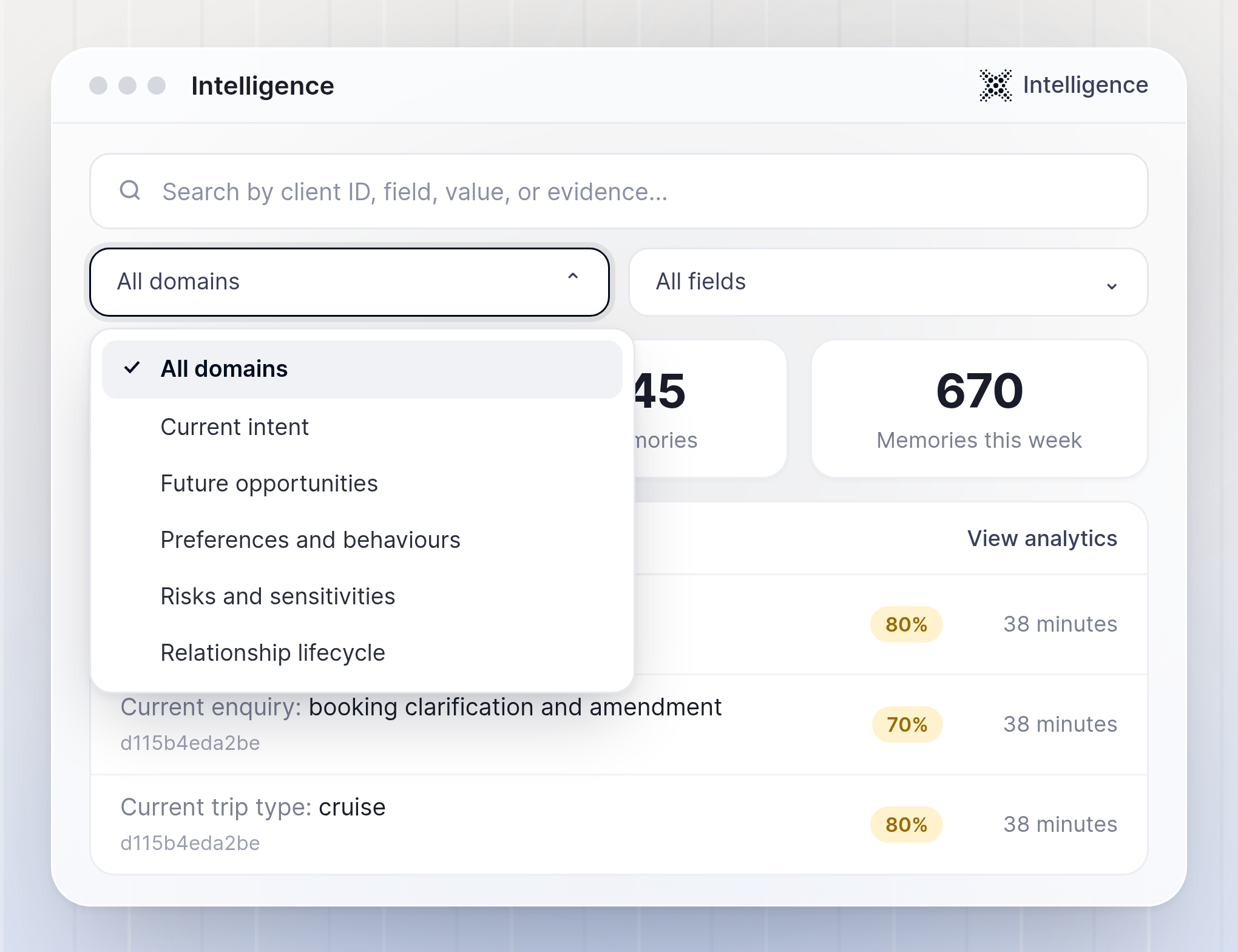
Task: Pick Relationship lifecycle domain
Action: (362, 653)
